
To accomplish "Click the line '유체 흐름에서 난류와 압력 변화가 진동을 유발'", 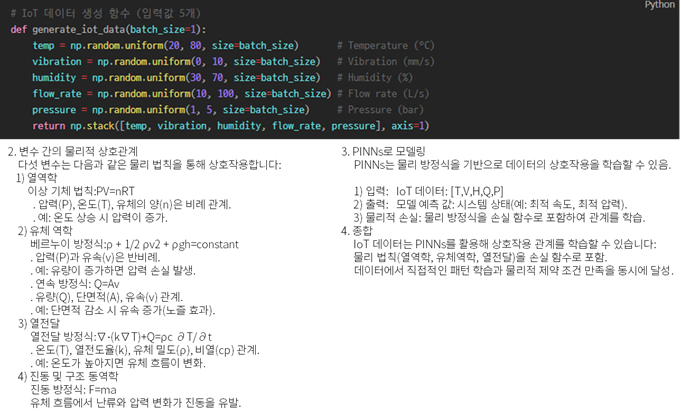I will [136, 403].
